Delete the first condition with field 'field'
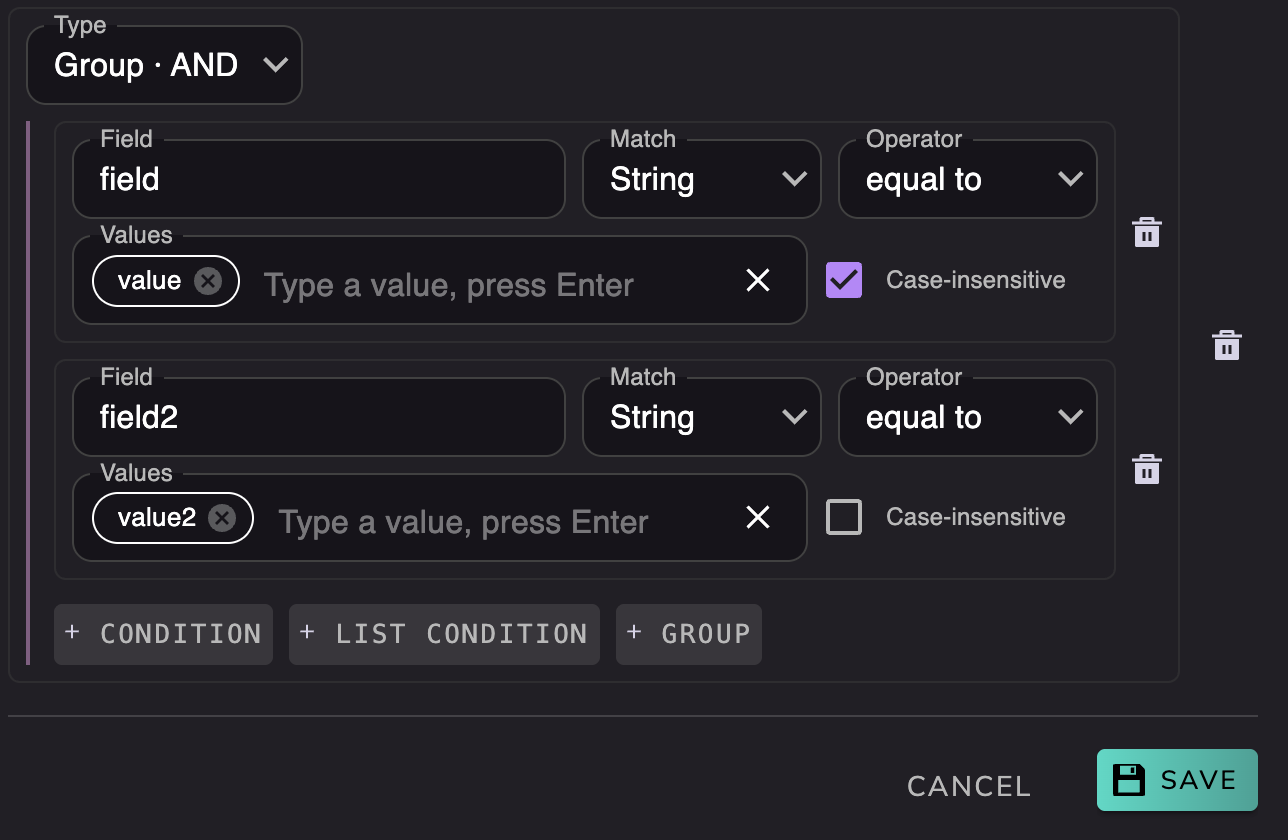The height and width of the screenshot is (840, 1288). coord(1146,232)
